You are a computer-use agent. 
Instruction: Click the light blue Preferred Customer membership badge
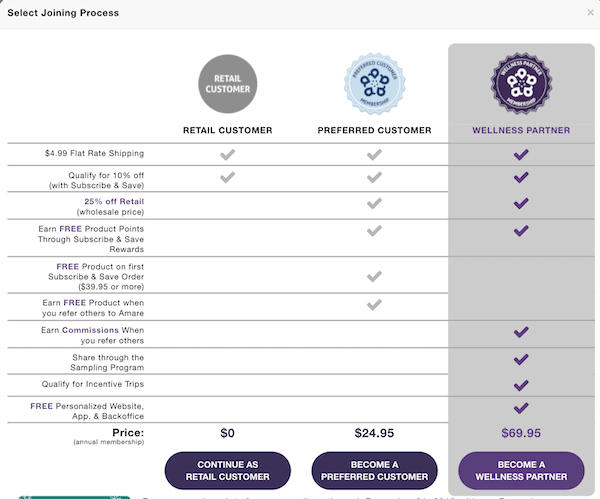click(x=375, y=84)
